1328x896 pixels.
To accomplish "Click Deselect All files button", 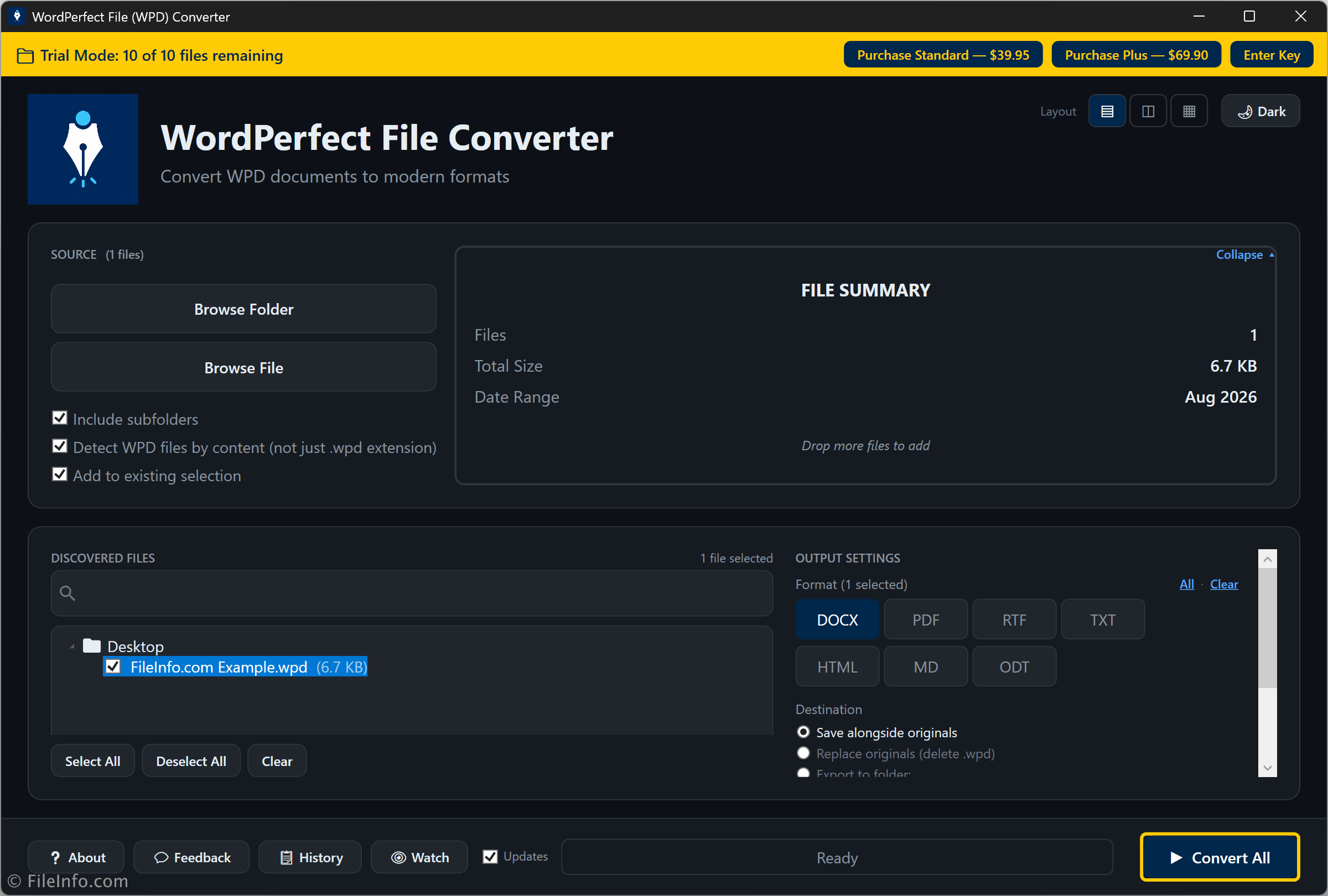I will coord(191,760).
